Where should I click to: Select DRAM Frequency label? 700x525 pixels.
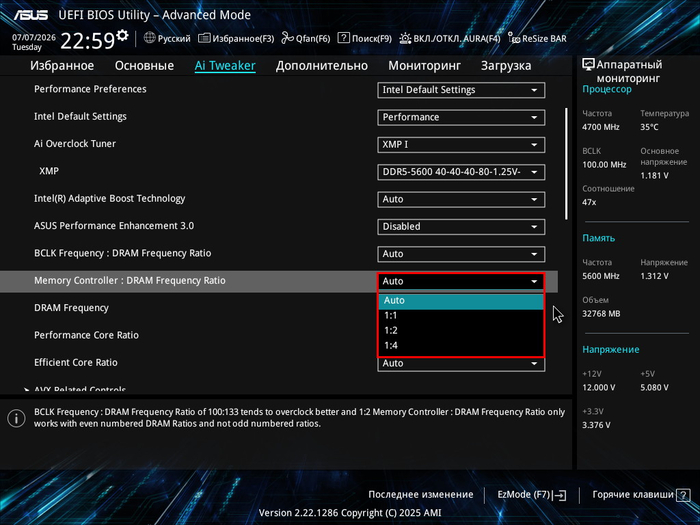click(x=71, y=308)
